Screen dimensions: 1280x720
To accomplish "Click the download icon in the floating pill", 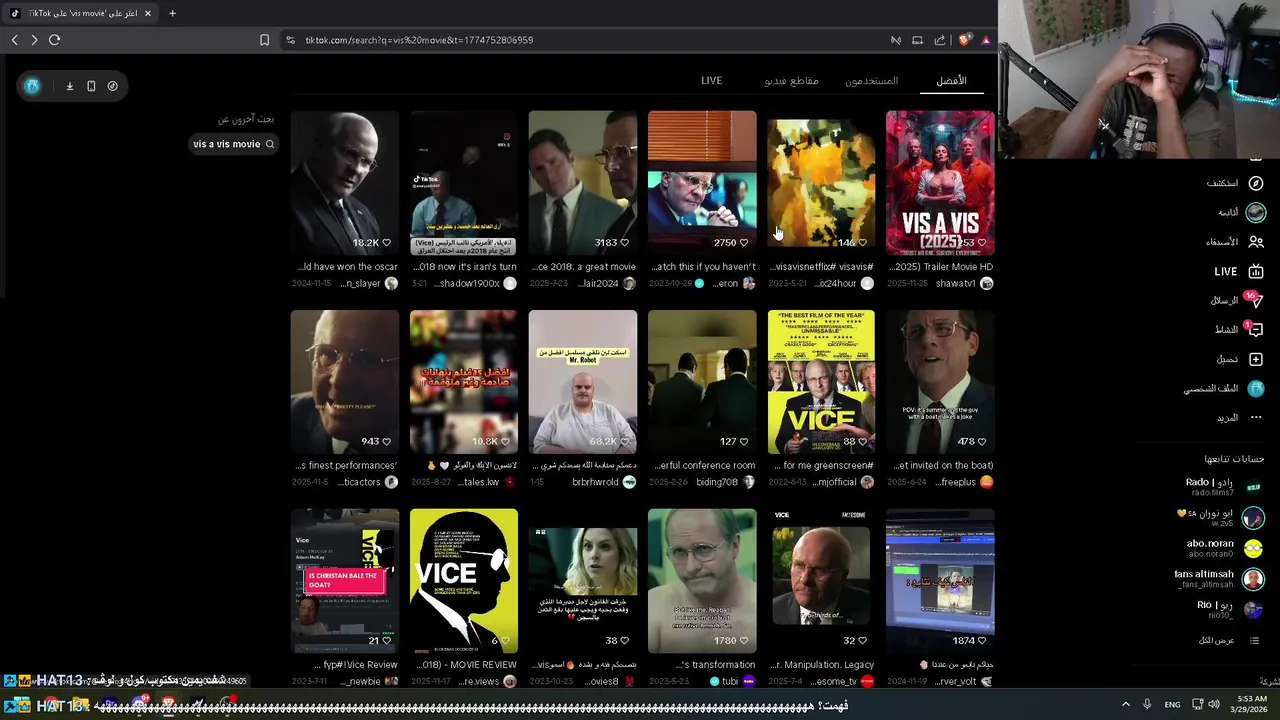I will (x=70, y=86).
